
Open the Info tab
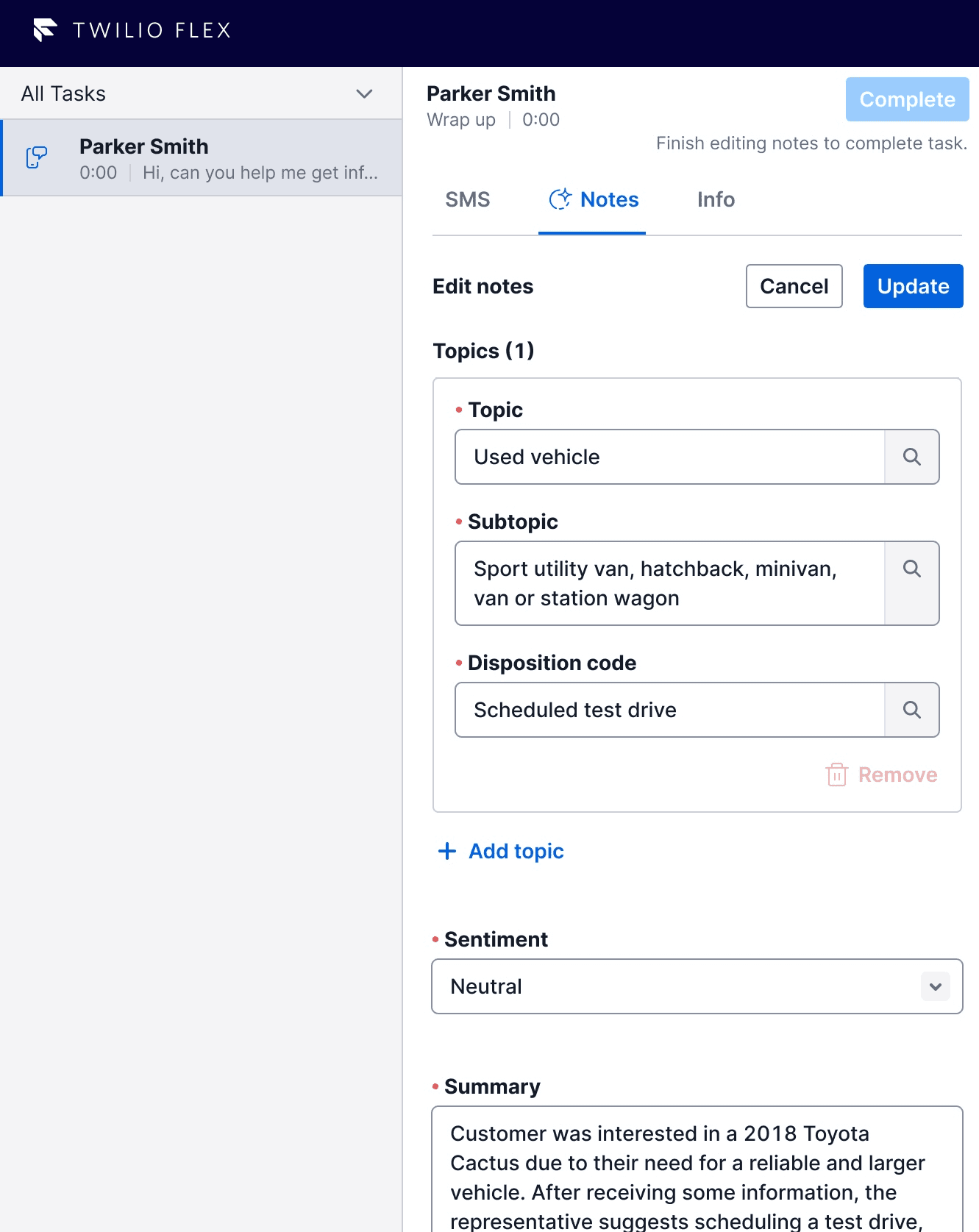tap(716, 199)
